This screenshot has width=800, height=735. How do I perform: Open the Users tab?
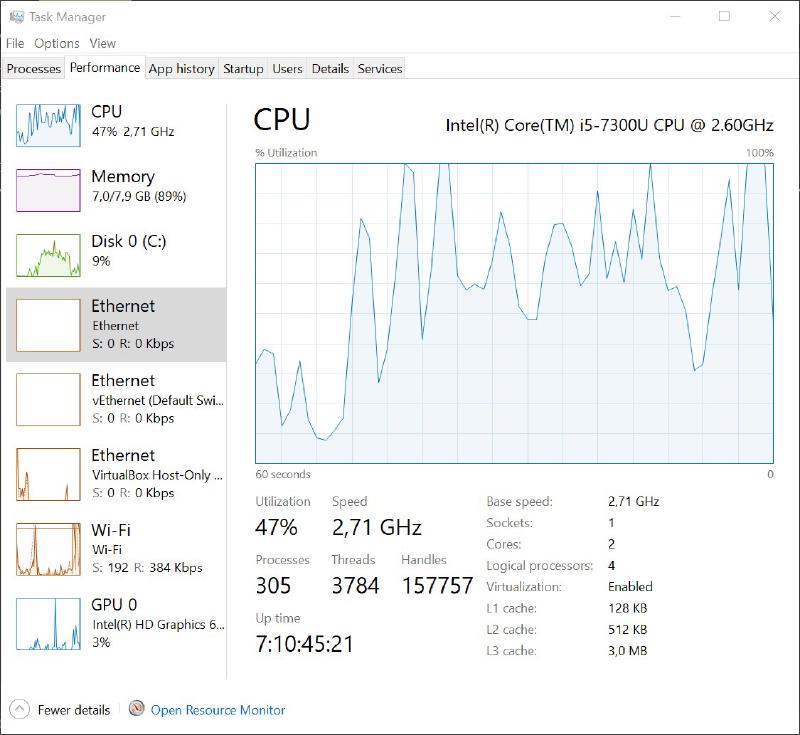287,68
